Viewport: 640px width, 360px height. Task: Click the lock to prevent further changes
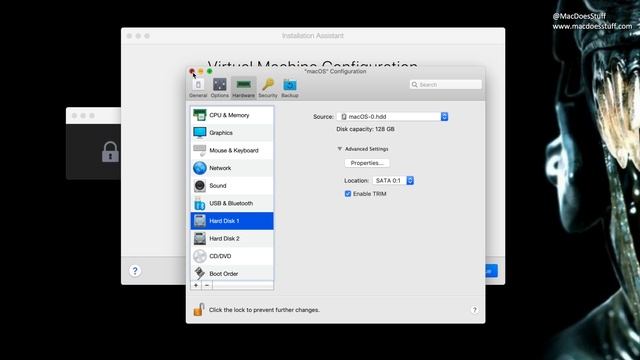[x=198, y=310]
